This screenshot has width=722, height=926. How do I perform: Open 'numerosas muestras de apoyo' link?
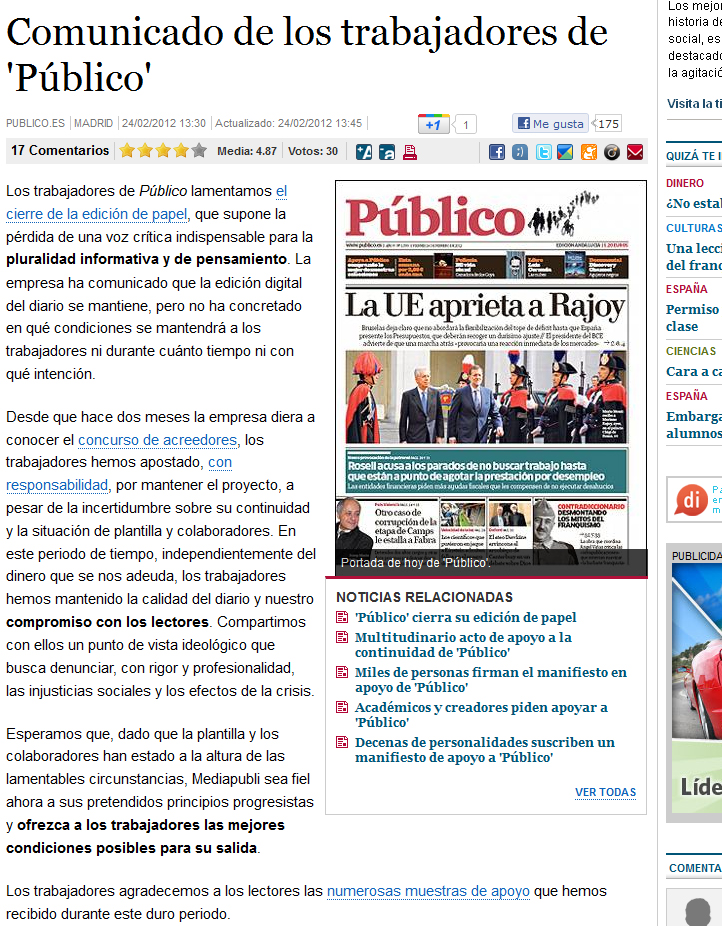tap(428, 890)
